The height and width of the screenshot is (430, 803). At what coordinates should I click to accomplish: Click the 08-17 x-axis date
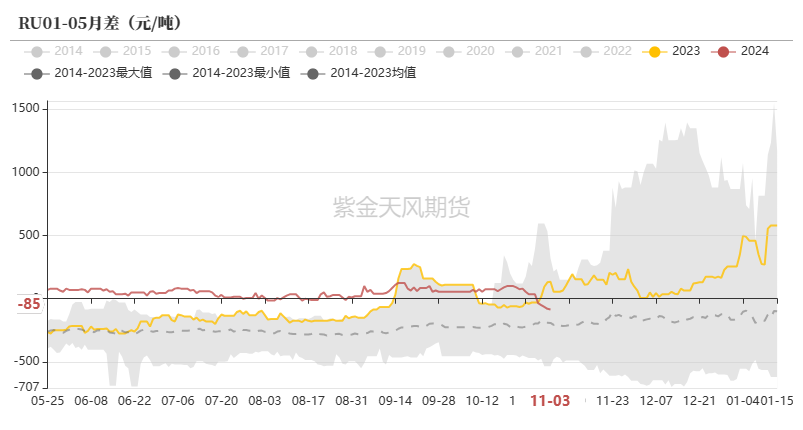click(308, 401)
